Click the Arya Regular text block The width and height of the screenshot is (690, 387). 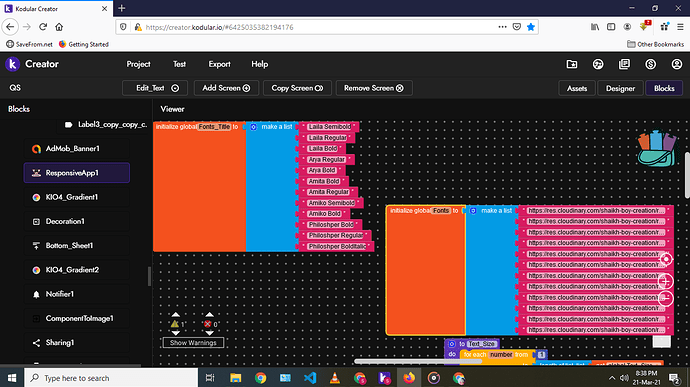coord(327,159)
